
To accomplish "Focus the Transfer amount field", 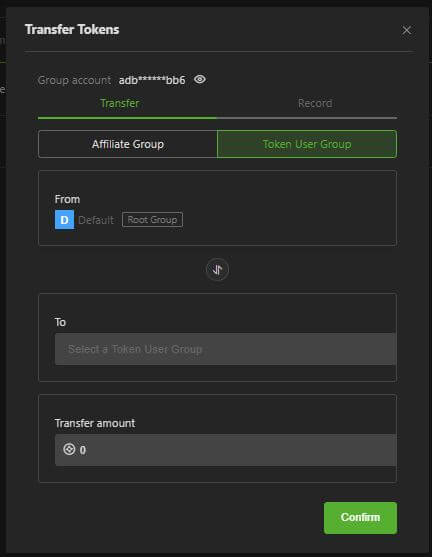I will coord(226,450).
